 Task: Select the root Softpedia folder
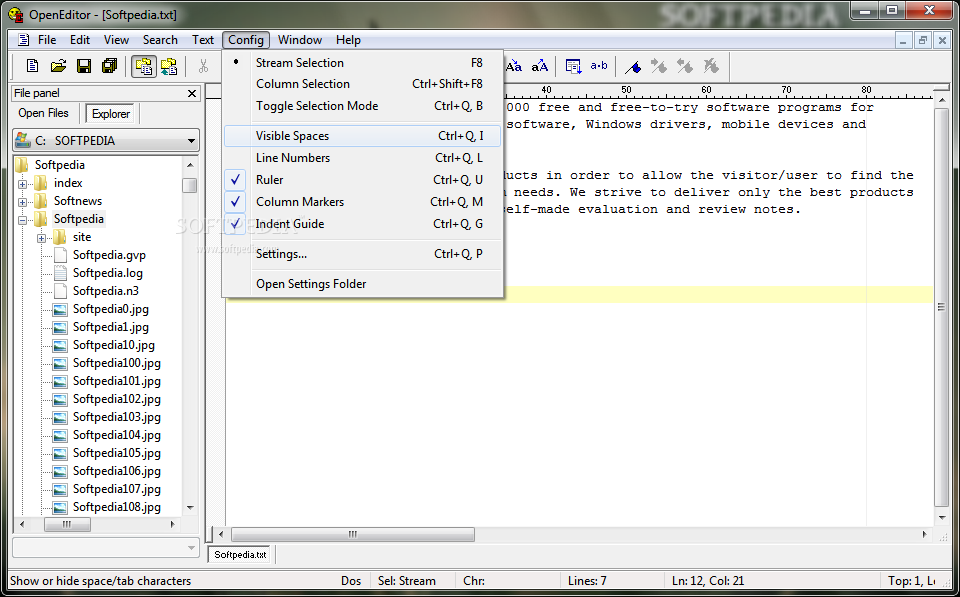point(59,165)
